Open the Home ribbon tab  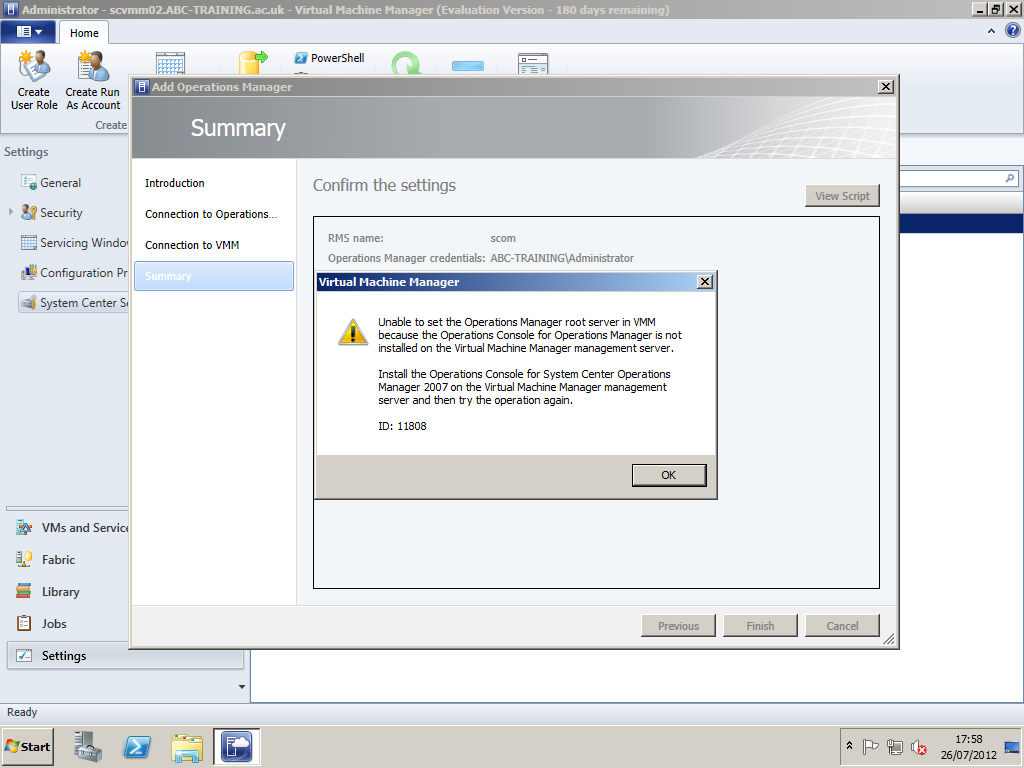[84, 33]
